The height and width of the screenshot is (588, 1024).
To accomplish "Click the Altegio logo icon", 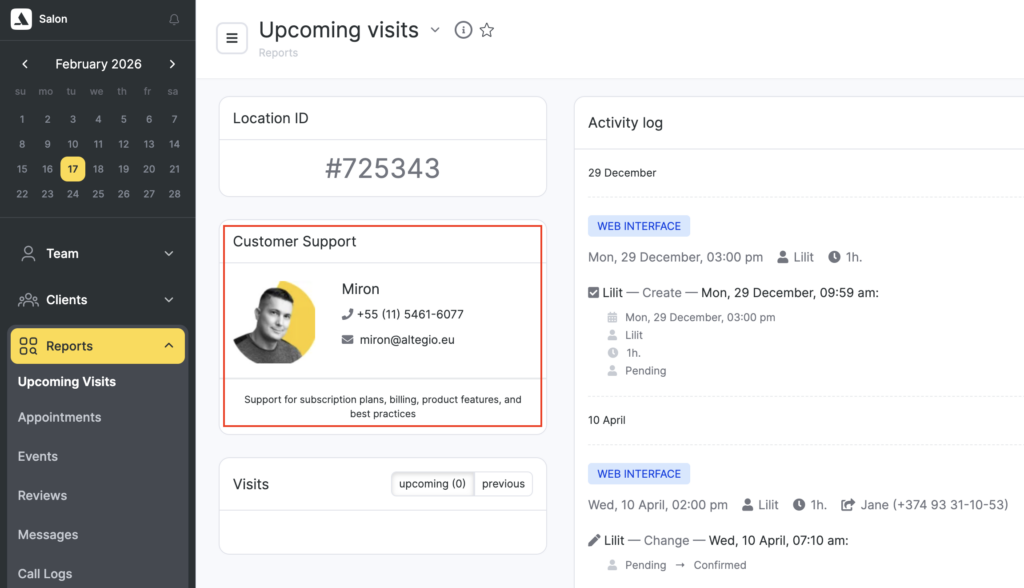I will pyautogui.click(x=21, y=20).
